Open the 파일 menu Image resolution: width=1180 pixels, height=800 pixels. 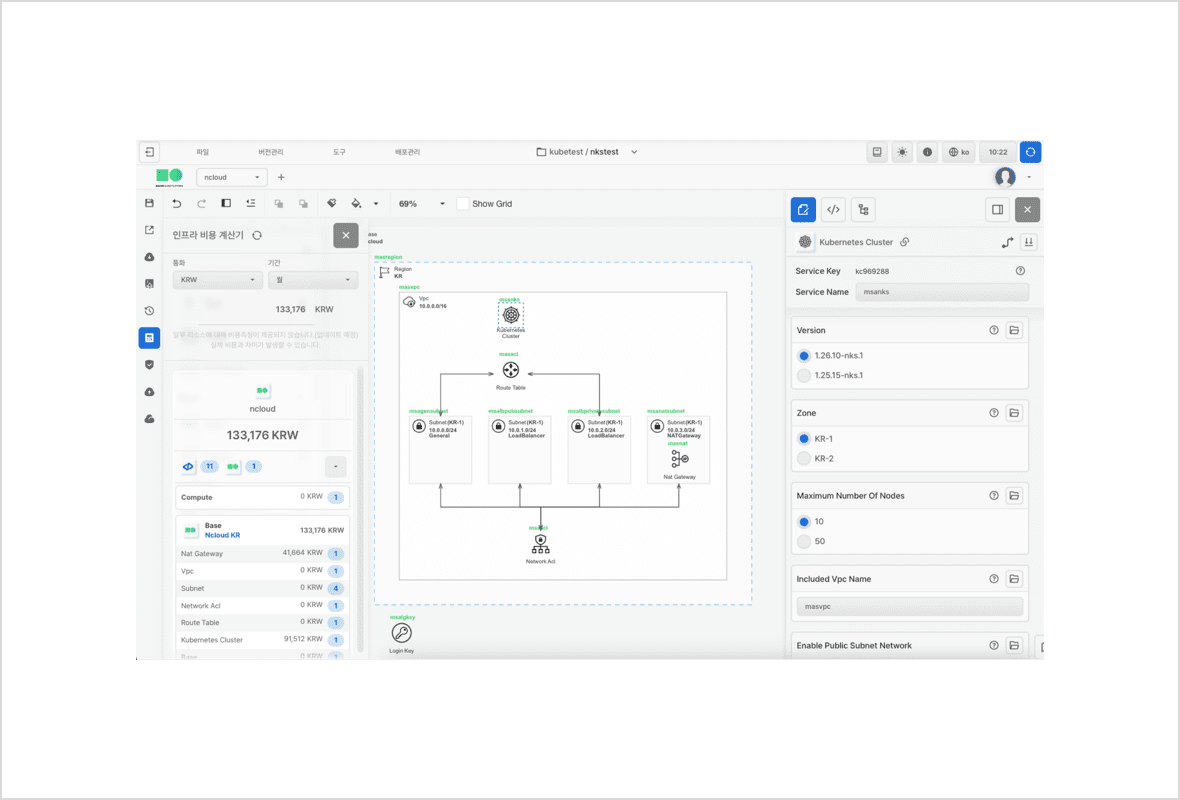202,152
